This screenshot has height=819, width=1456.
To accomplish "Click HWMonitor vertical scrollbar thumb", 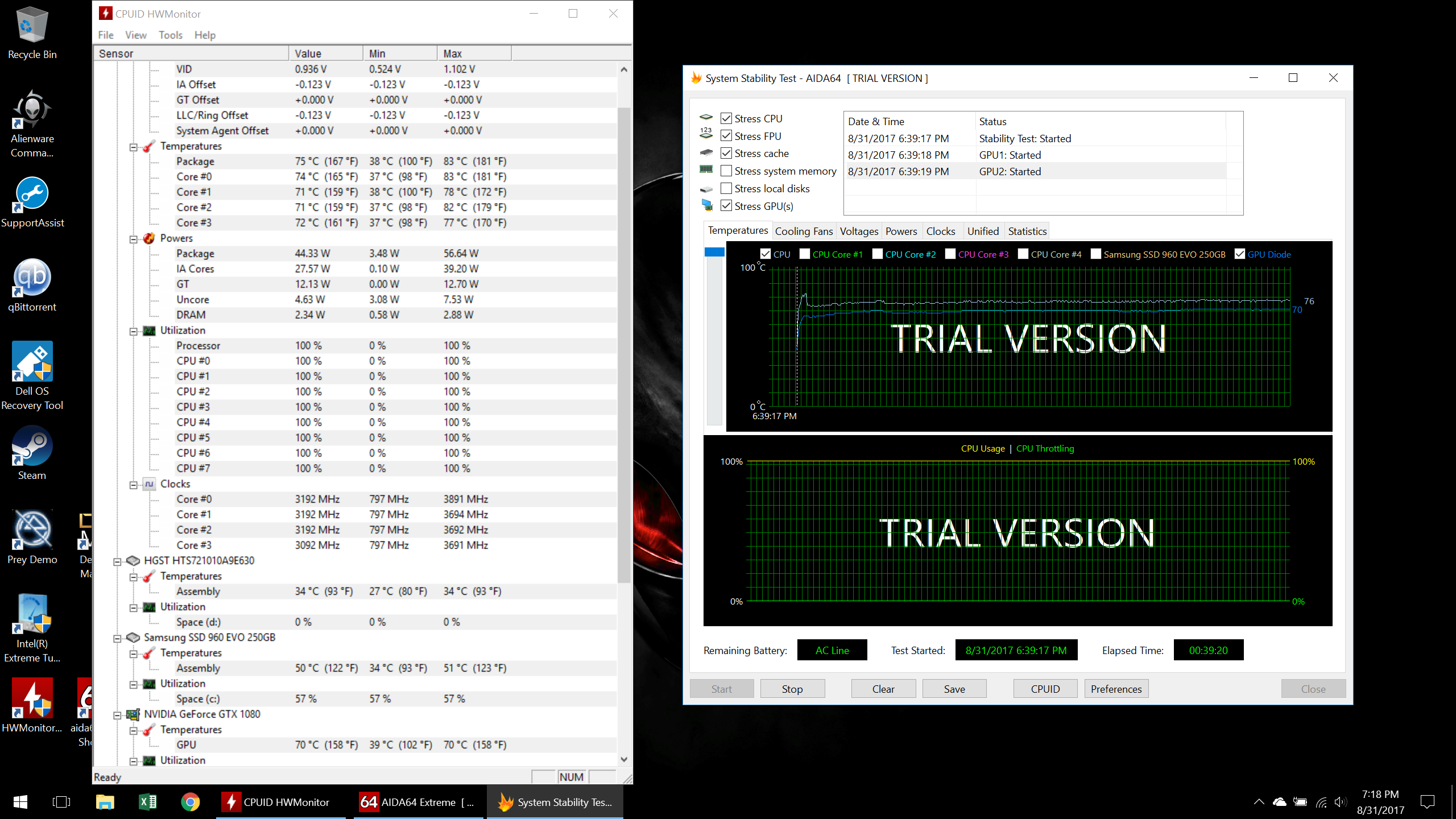I will tap(624, 345).
